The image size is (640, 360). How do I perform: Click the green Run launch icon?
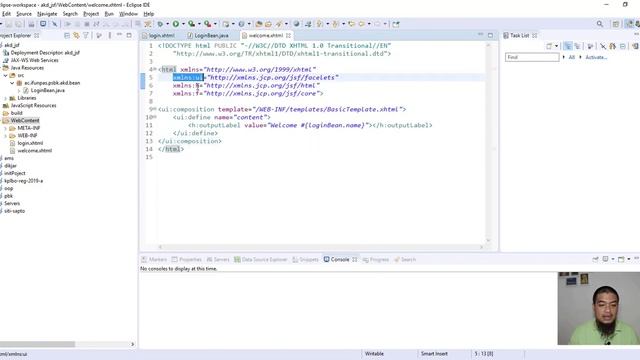click(x=176, y=24)
